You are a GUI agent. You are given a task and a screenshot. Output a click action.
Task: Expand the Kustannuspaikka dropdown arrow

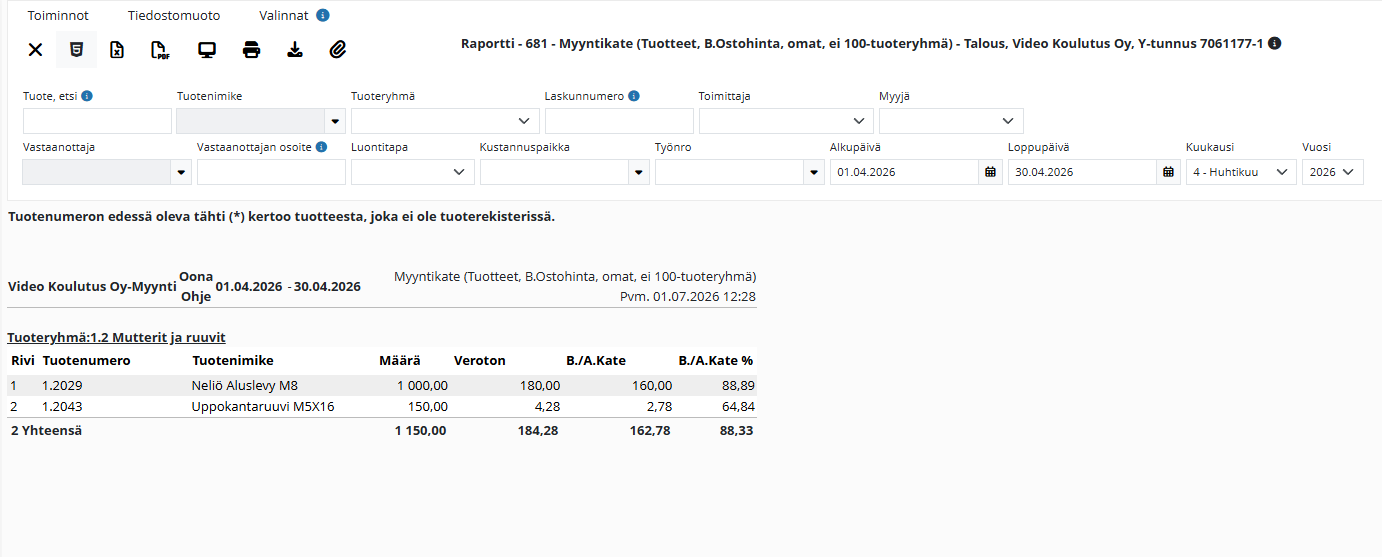tap(639, 172)
